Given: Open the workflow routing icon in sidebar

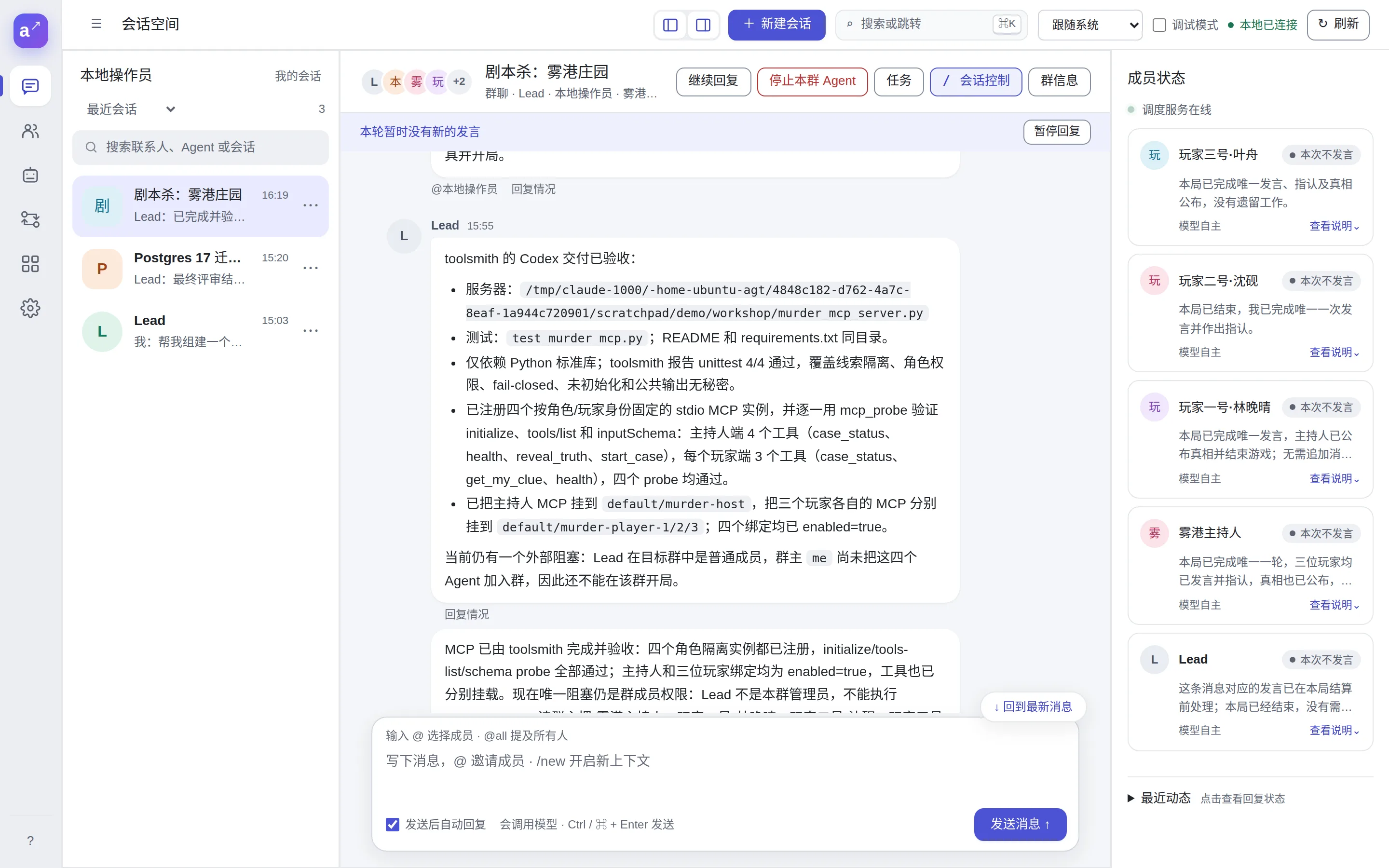Looking at the screenshot, I should pyautogui.click(x=30, y=219).
